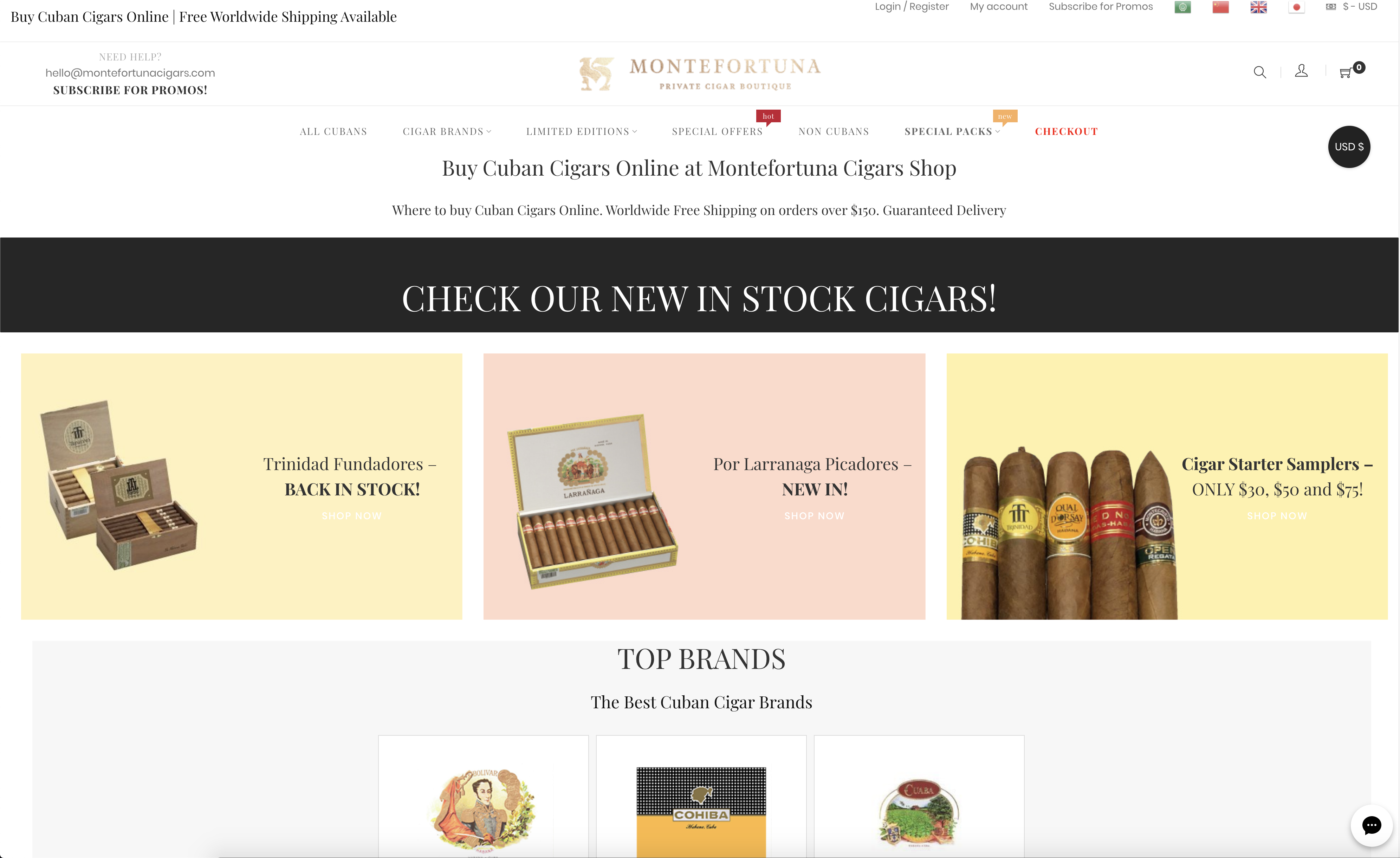Open the live chat bubble
Screen dimensions: 1400x858
(x=1371, y=826)
